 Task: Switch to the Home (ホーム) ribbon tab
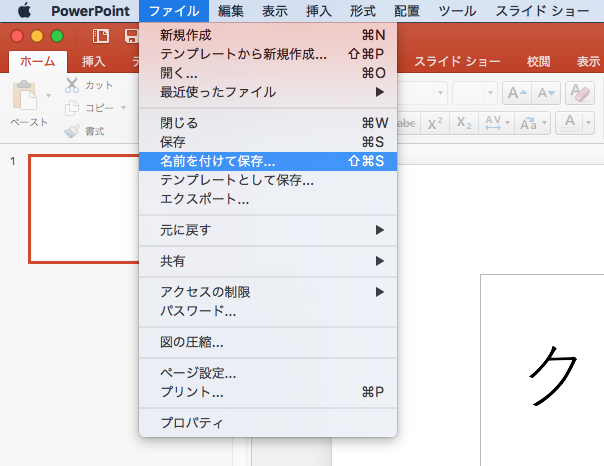(38, 62)
